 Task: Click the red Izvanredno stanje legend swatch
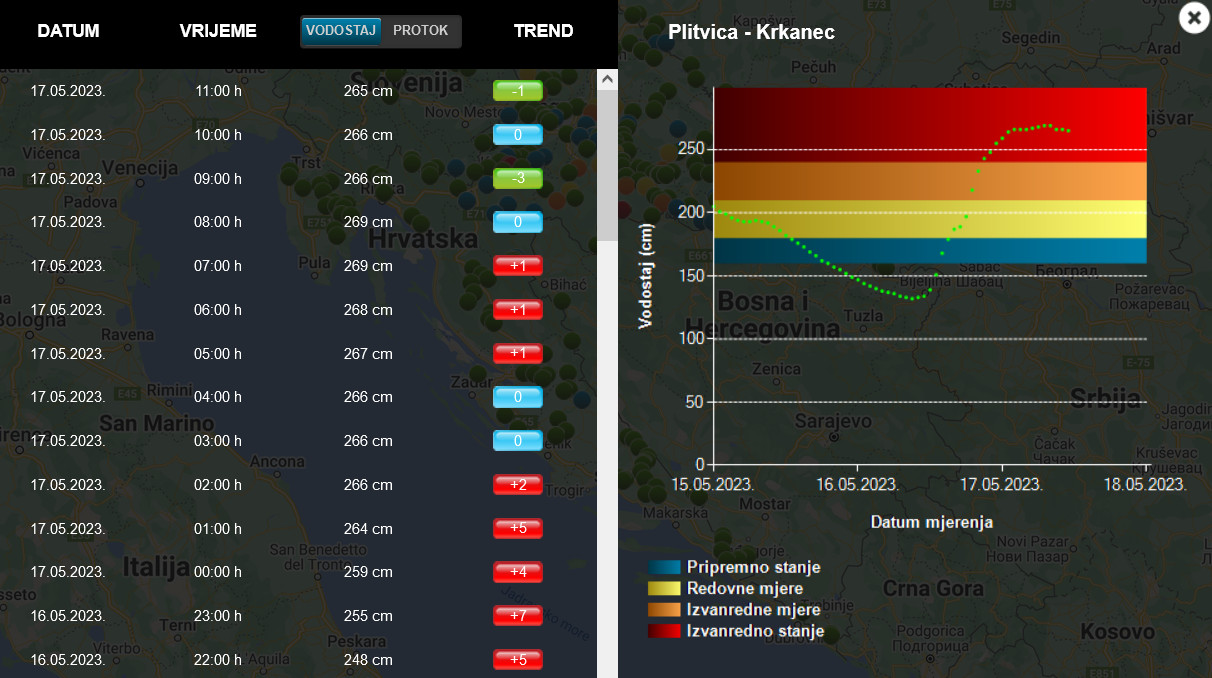click(x=664, y=631)
